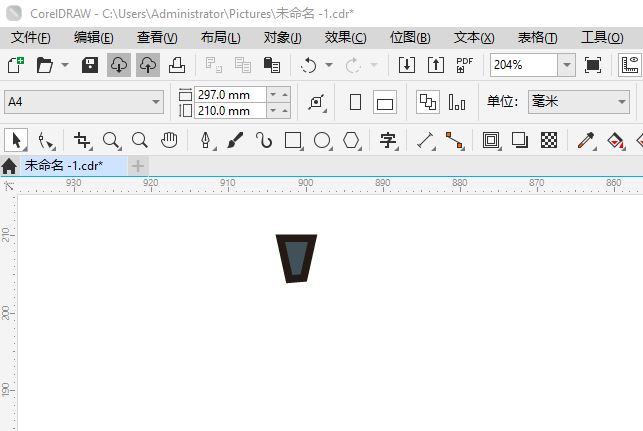
Task: Select the Artistic Media brush tool
Action: click(x=235, y=140)
